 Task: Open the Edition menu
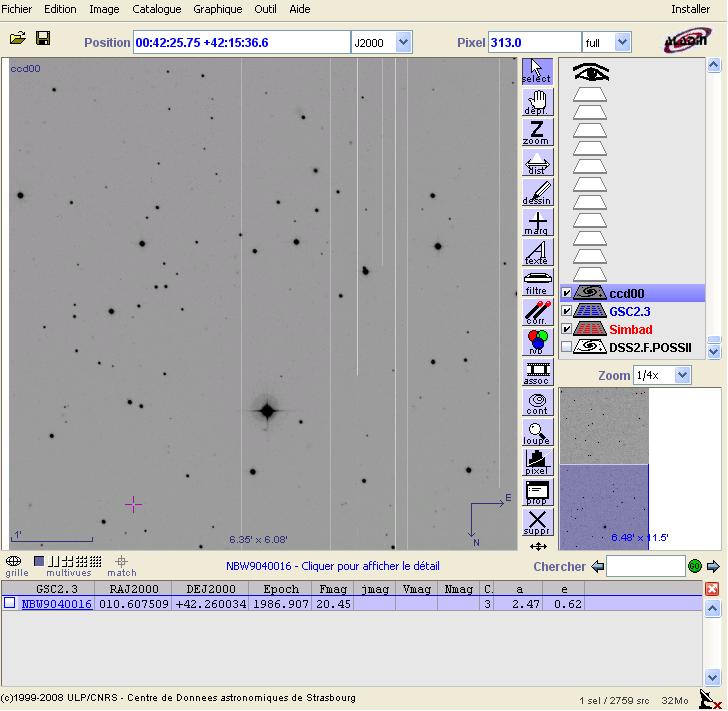click(x=60, y=9)
